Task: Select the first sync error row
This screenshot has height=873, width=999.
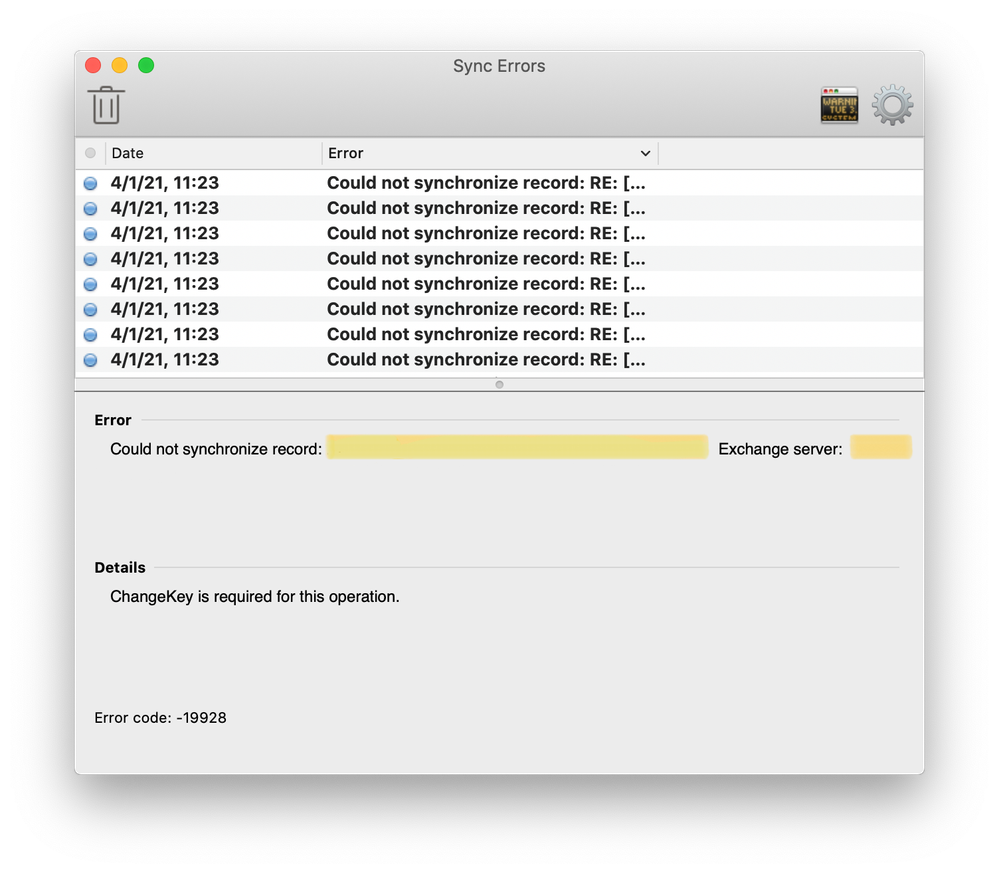Action: (x=499, y=183)
